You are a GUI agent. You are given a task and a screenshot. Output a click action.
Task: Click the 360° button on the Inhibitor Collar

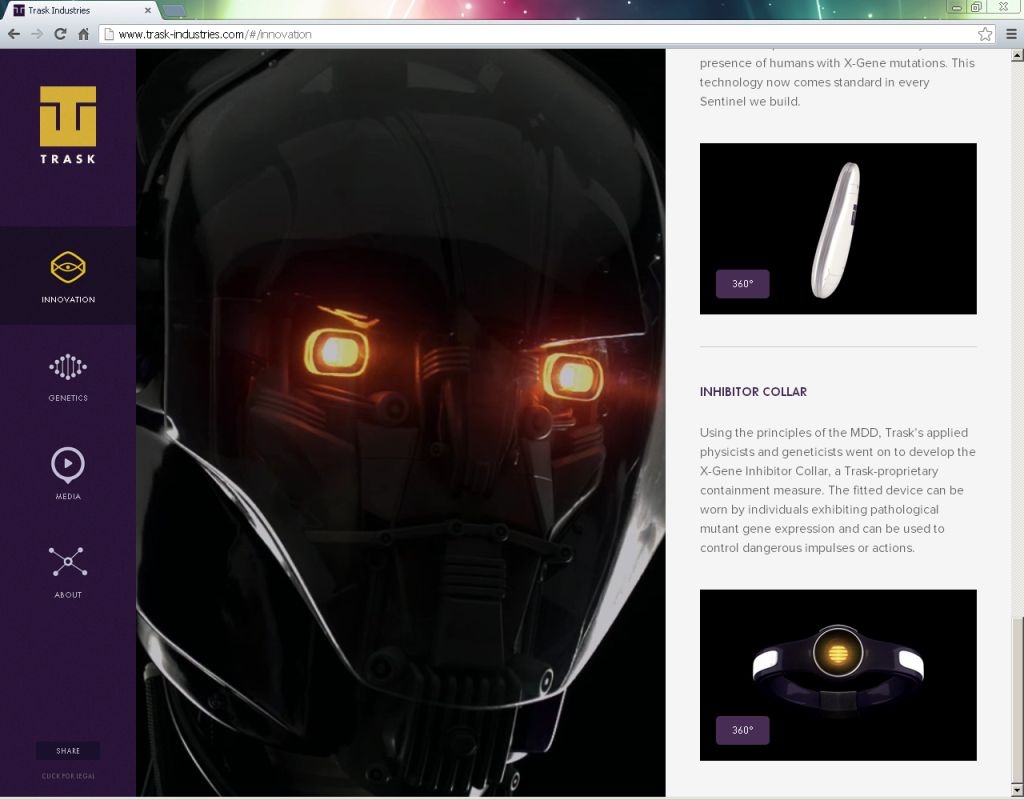[743, 730]
